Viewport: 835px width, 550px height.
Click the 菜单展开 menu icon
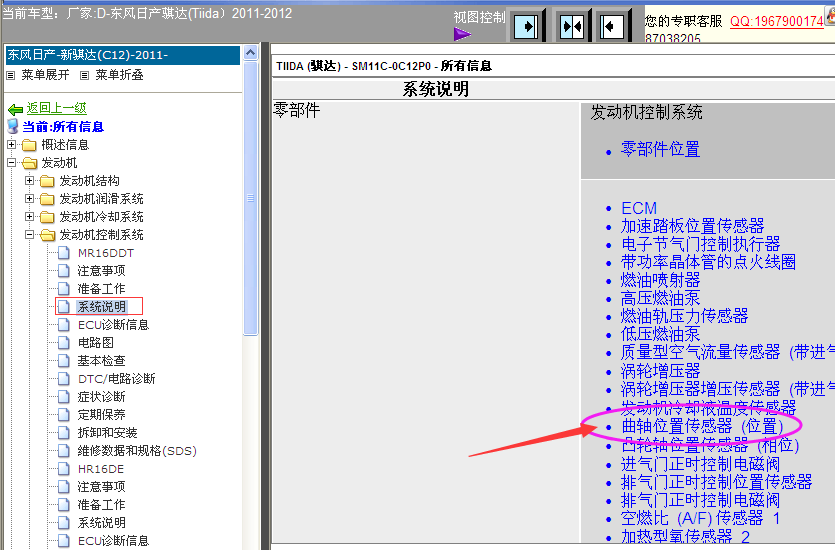coord(11,76)
